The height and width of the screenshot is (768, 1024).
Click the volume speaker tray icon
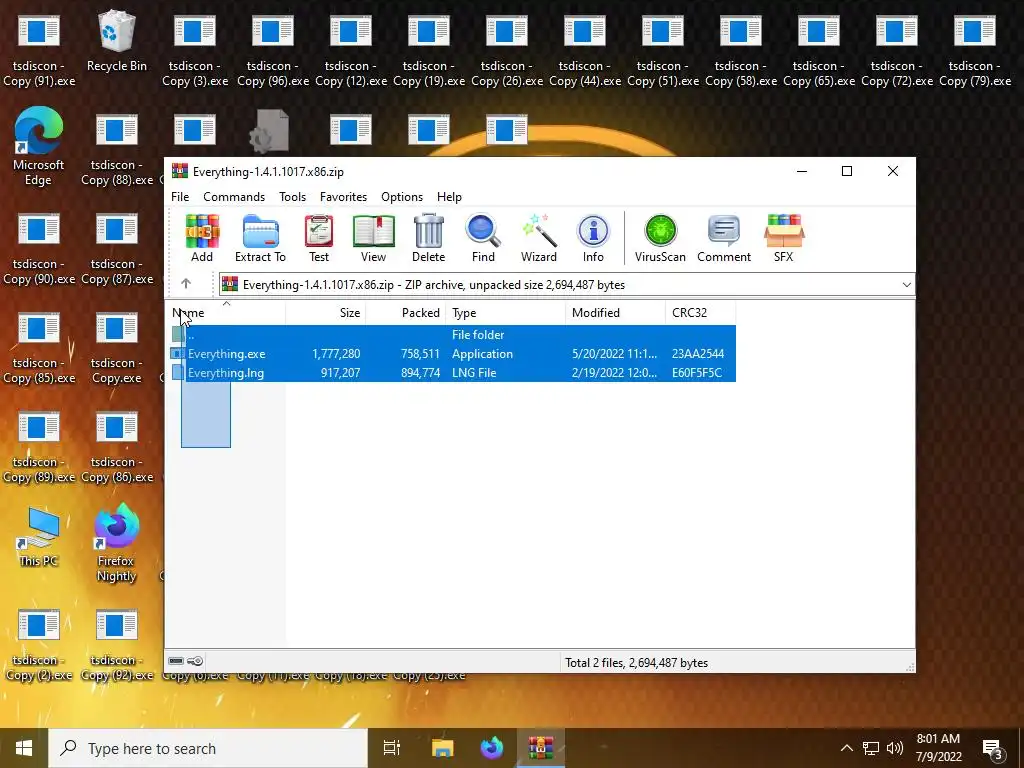[895, 748]
